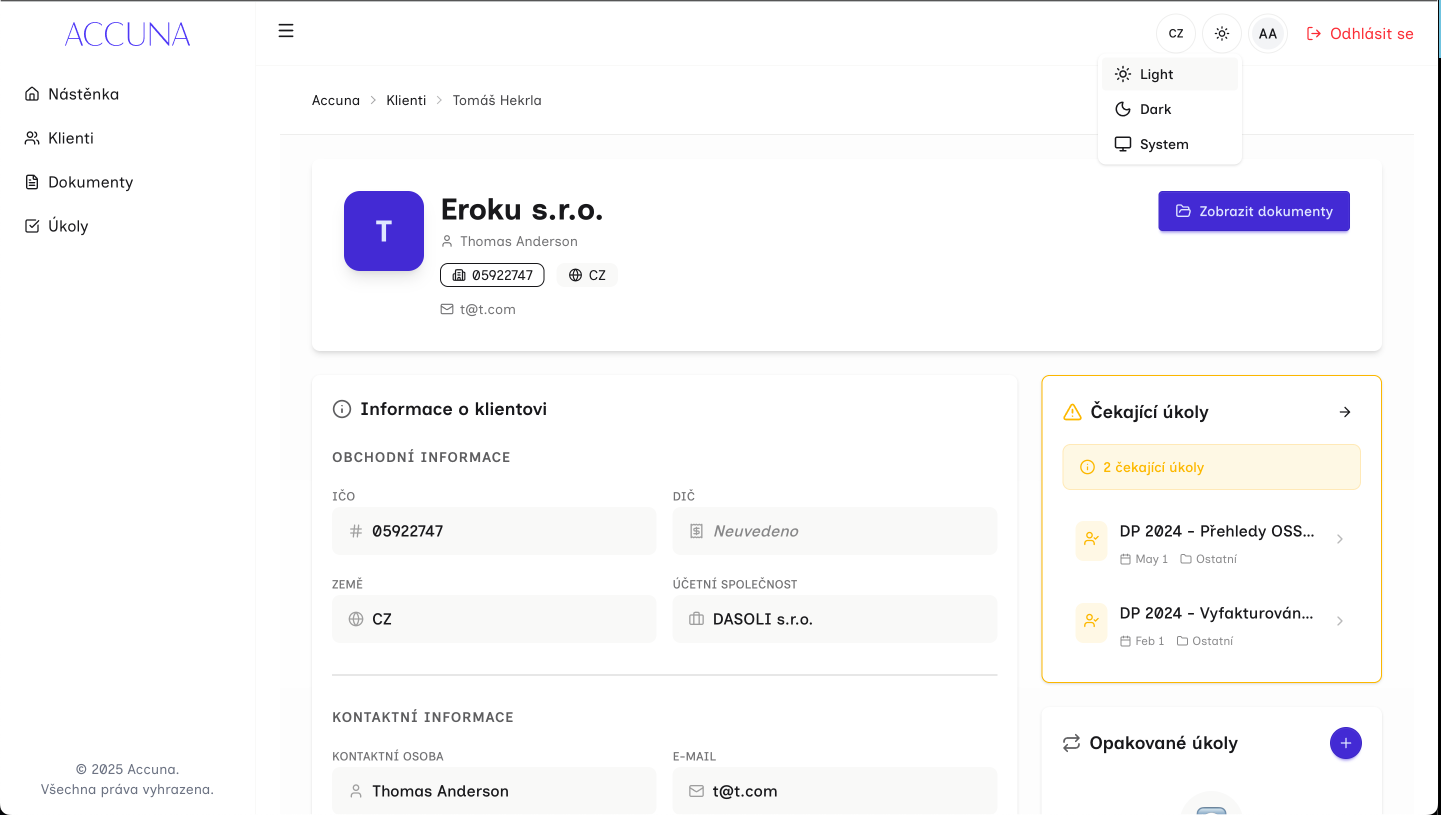Click the AA user avatar
The image size is (1441, 815).
1267,33
